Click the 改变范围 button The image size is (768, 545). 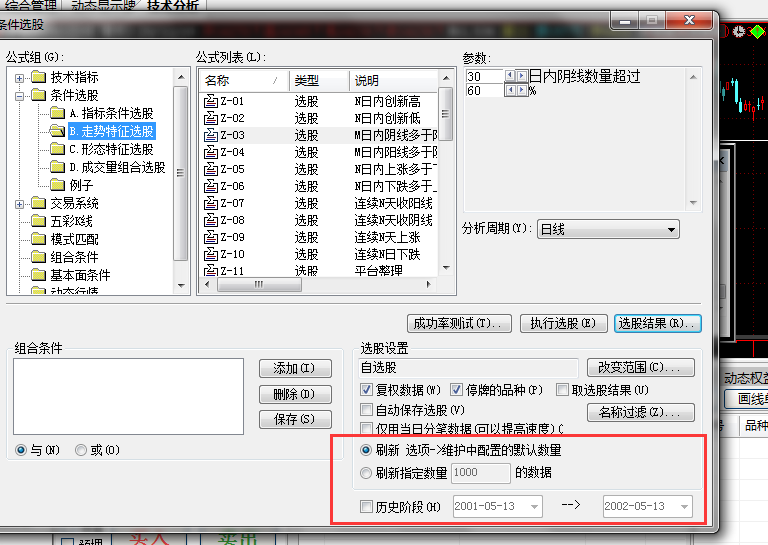pyautogui.click(x=641, y=367)
